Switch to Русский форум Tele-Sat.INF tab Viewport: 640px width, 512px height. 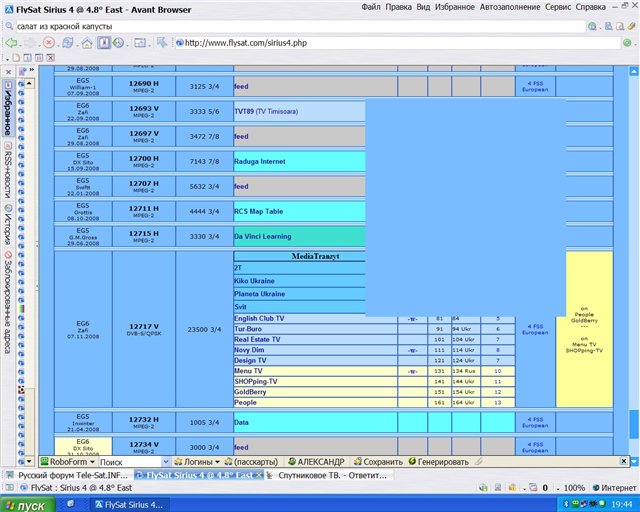coord(67,475)
